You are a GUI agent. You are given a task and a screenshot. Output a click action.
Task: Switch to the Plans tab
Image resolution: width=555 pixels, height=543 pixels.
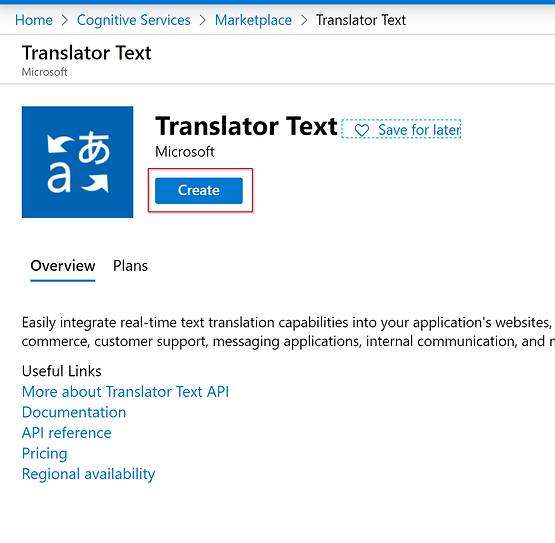(130, 266)
